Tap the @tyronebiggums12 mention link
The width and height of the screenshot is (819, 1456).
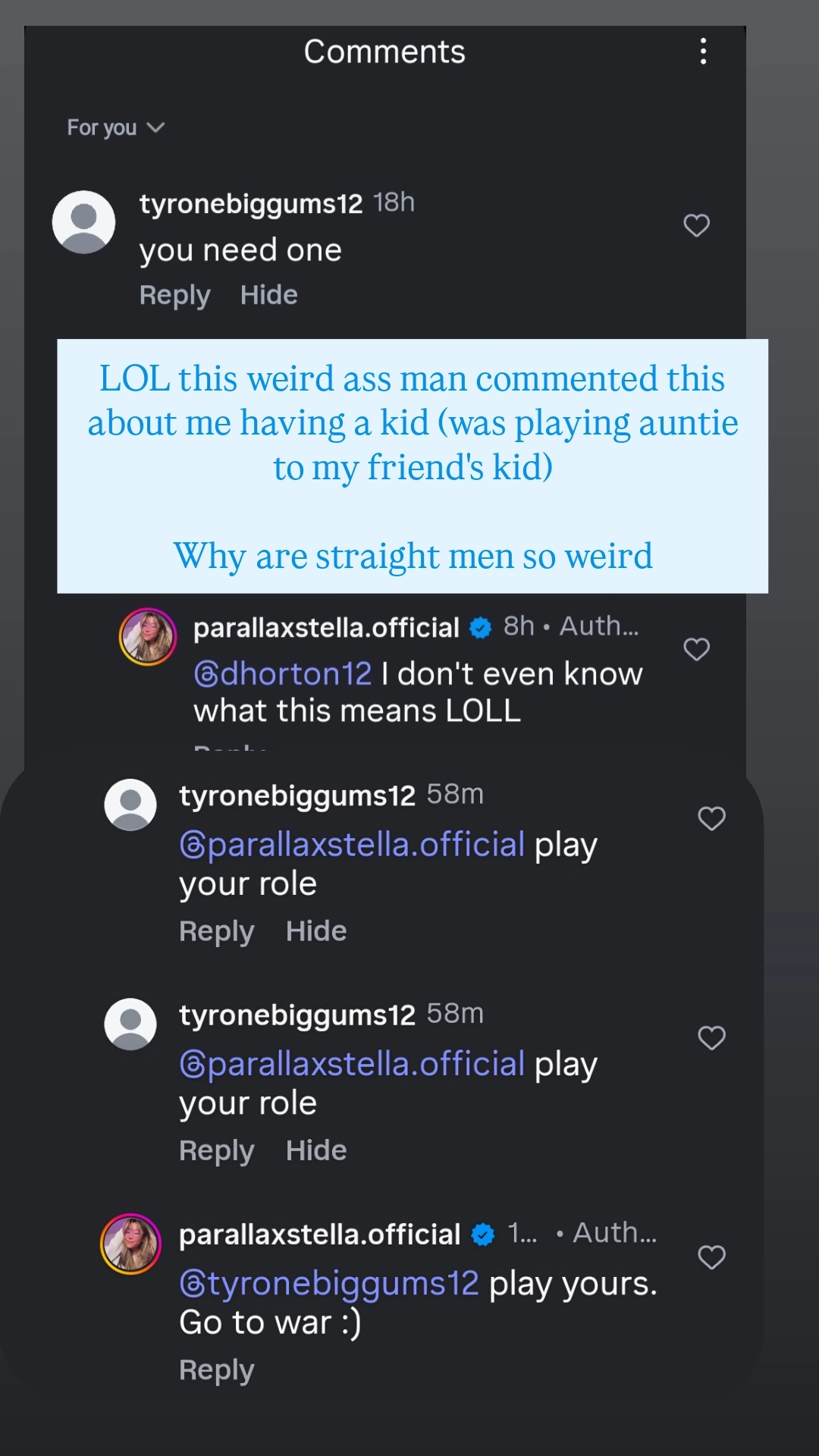click(329, 1283)
